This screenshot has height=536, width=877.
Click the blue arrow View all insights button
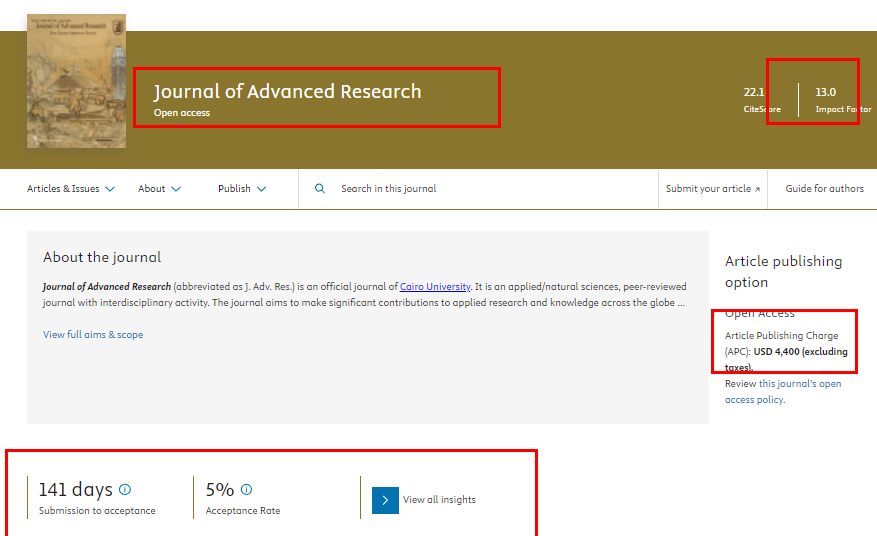pyautogui.click(x=385, y=500)
